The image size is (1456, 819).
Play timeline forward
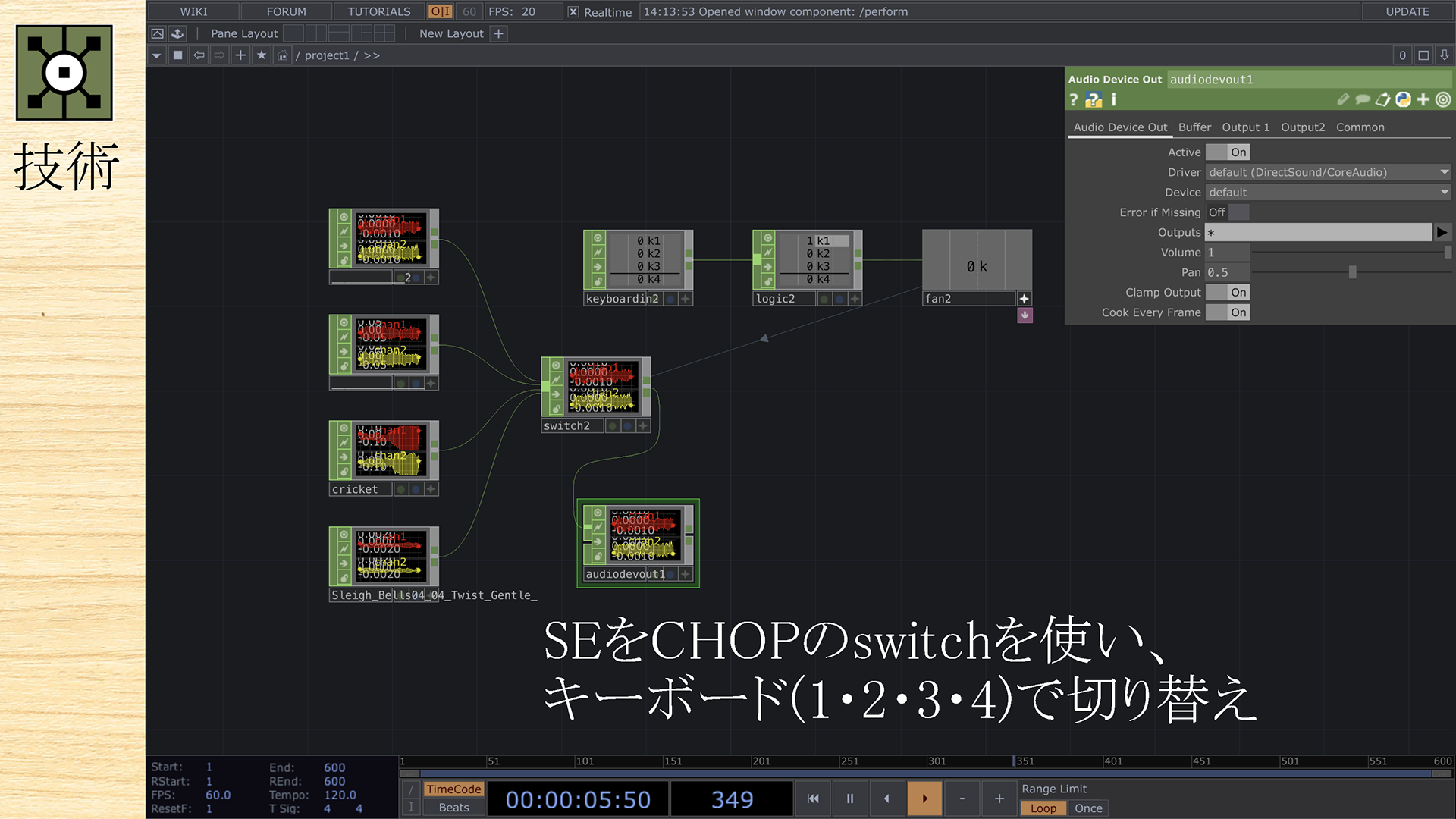pyautogui.click(x=924, y=799)
